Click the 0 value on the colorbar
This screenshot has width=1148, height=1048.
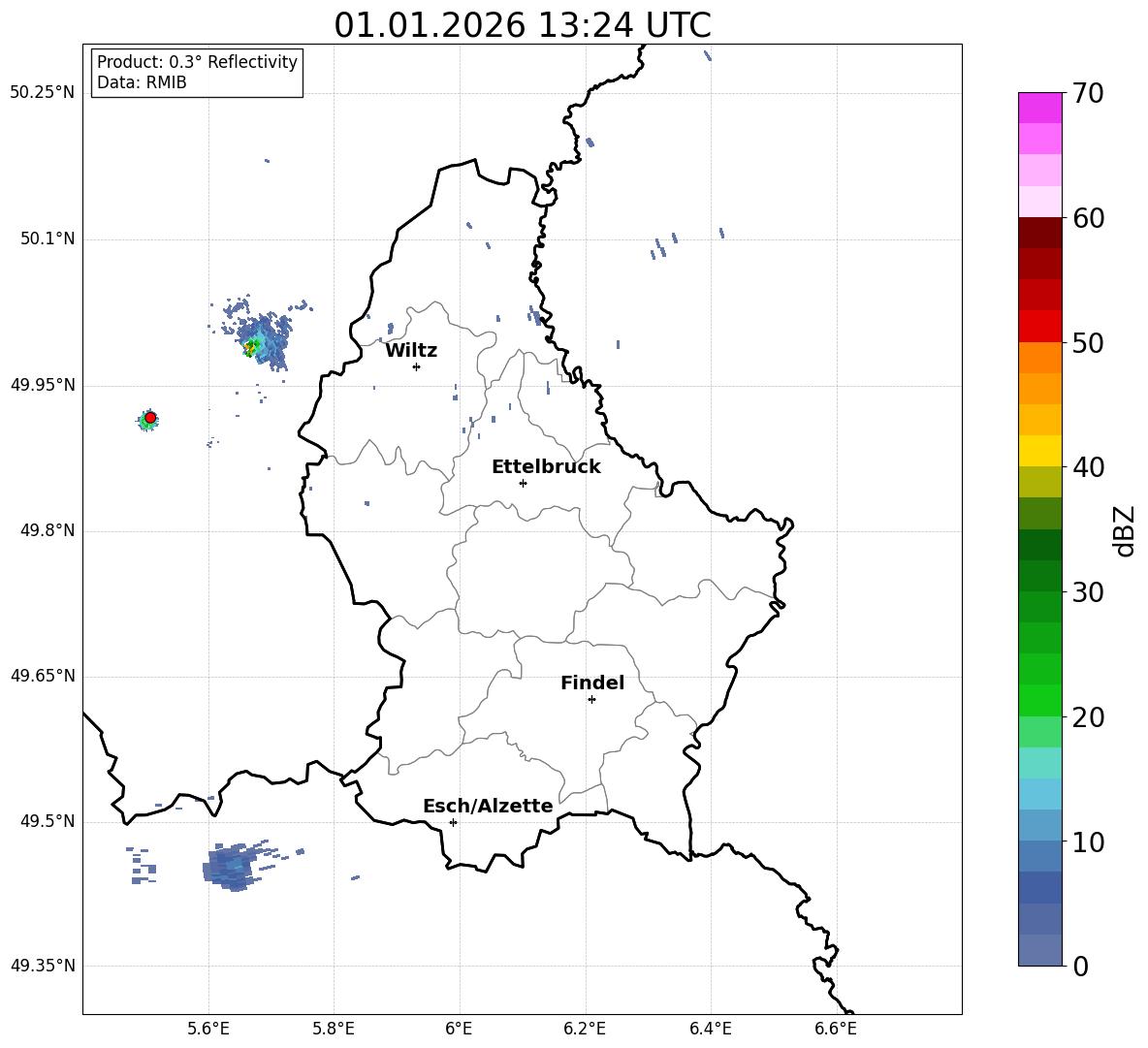pyautogui.click(x=1081, y=966)
